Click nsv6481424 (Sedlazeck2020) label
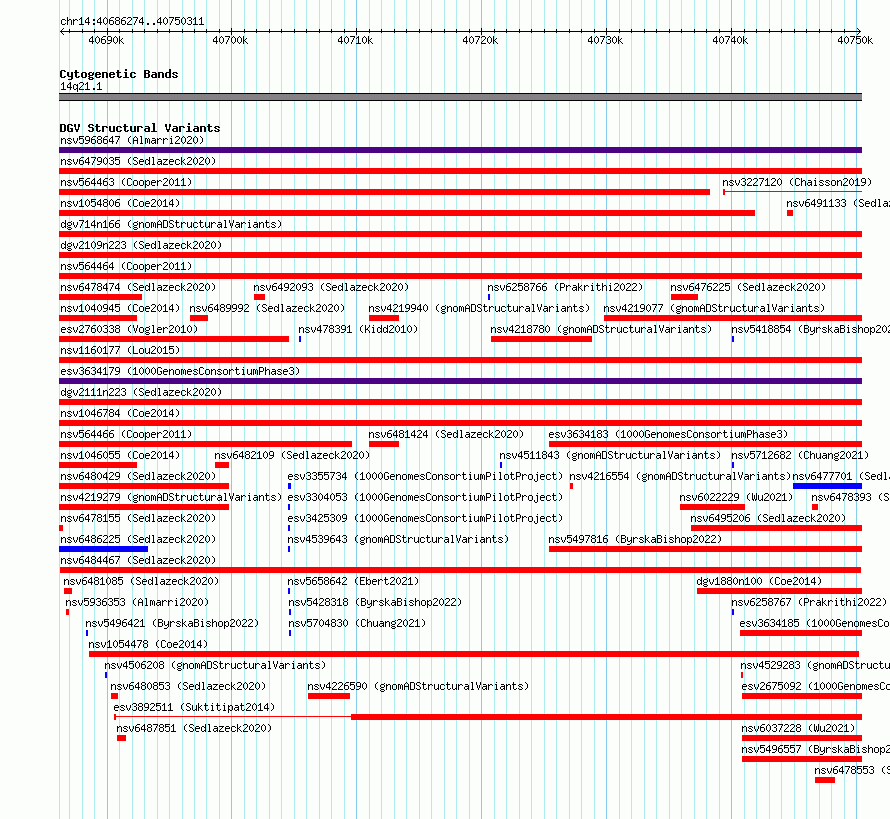Viewport: 890px width, 819px height. point(446,434)
